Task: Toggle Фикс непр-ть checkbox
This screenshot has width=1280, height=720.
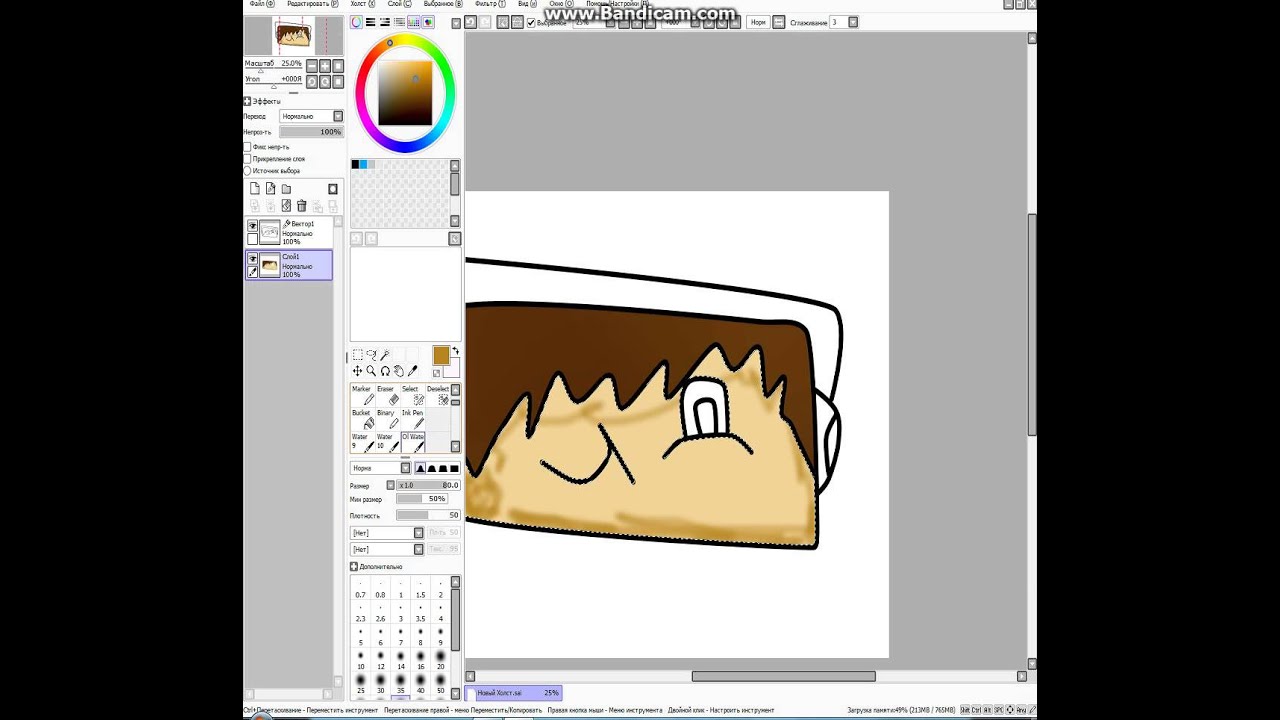Action: pos(248,147)
